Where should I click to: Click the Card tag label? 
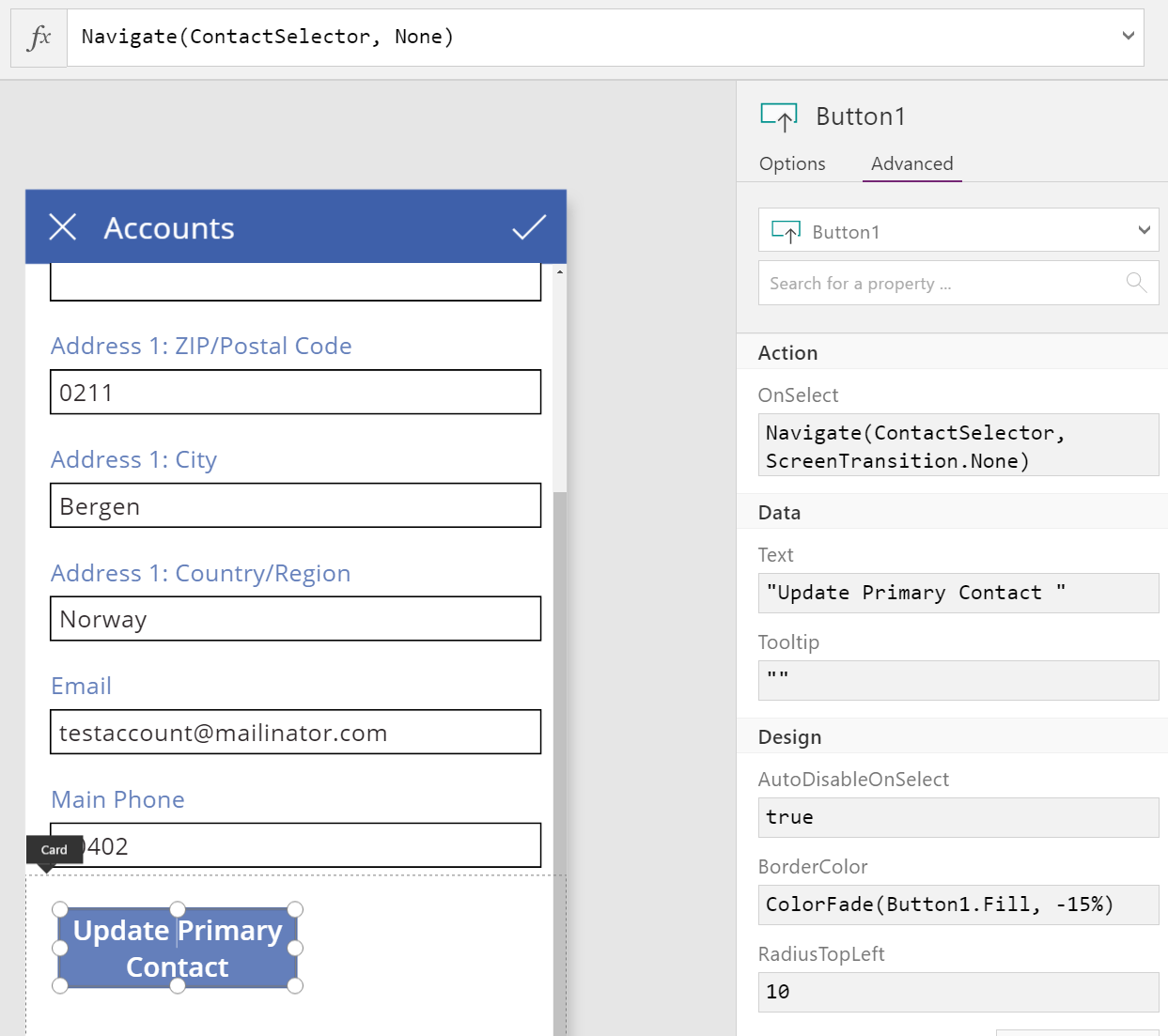coord(54,850)
